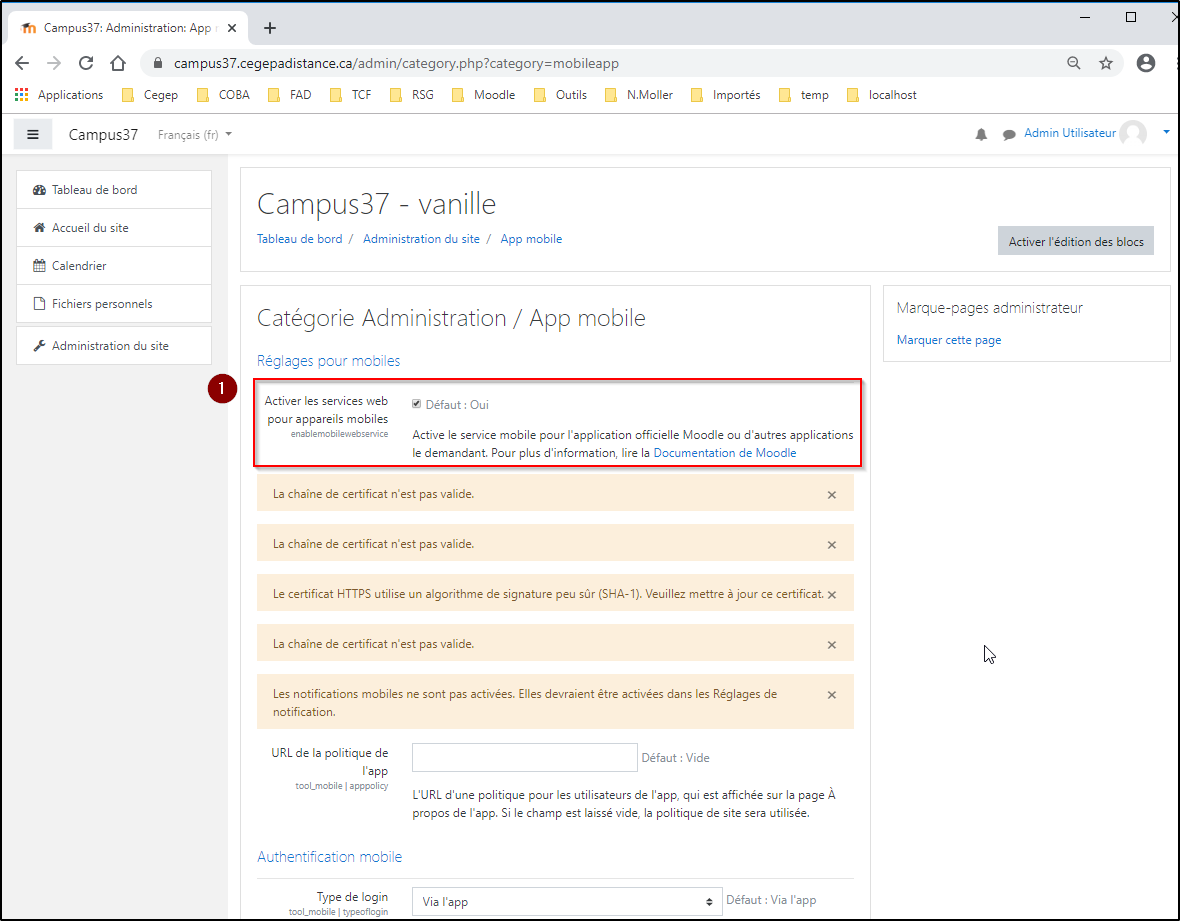
Task: Bookmark page with the star icon
Action: (x=1106, y=63)
